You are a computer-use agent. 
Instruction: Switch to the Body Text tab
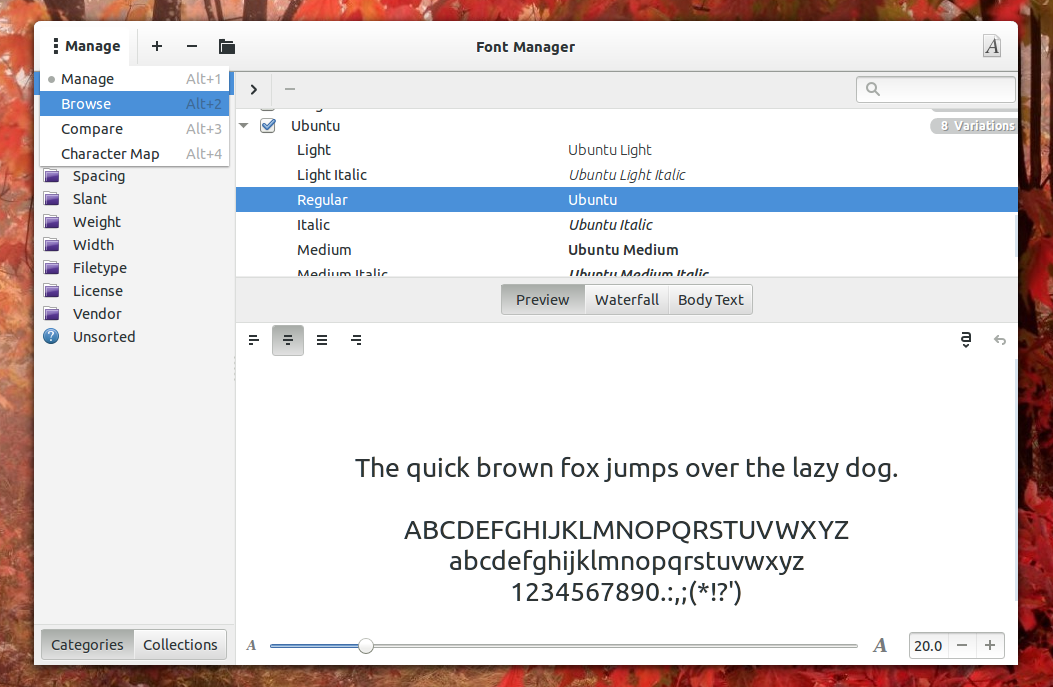711,300
